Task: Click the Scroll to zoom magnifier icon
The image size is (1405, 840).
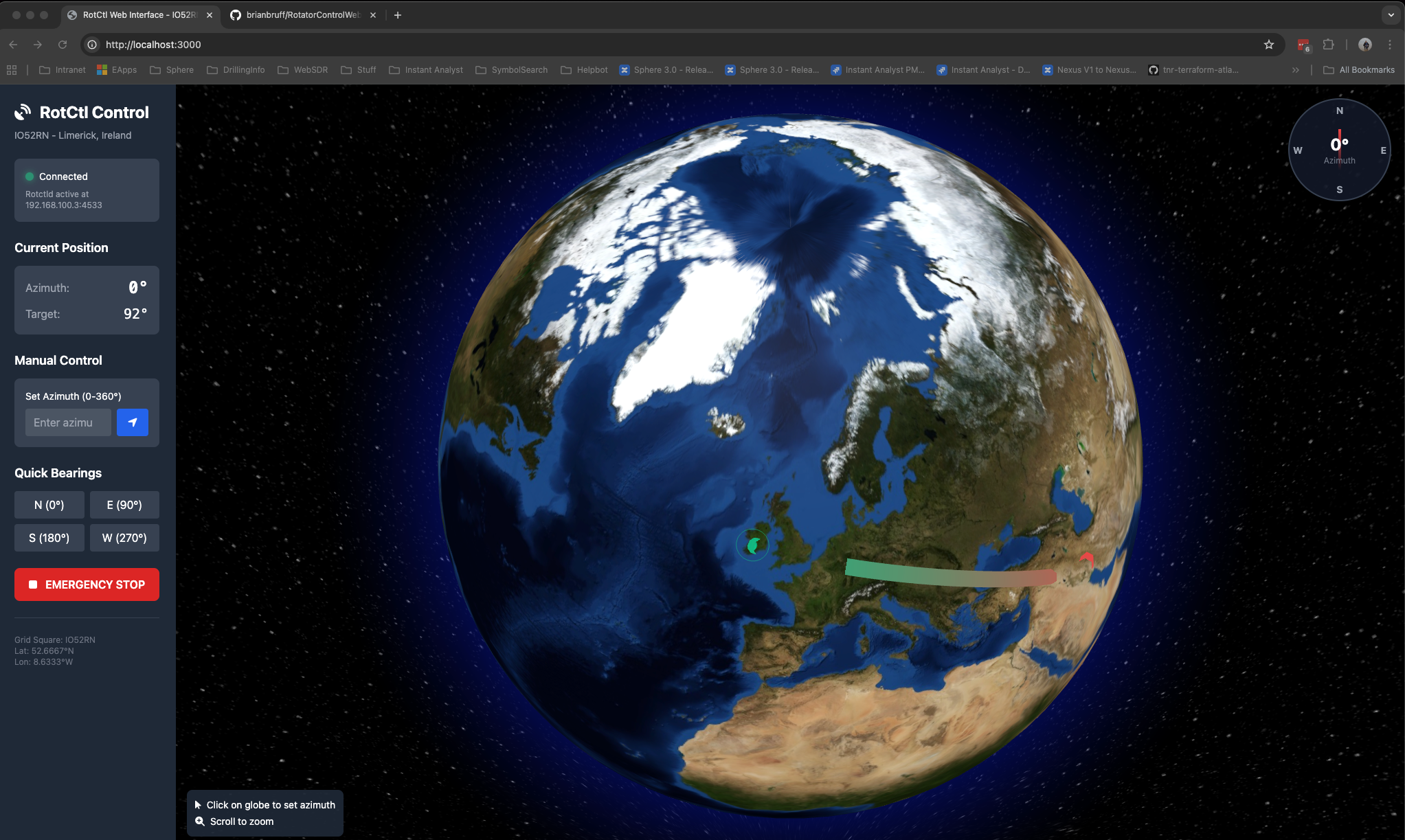Action: pos(200,821)
